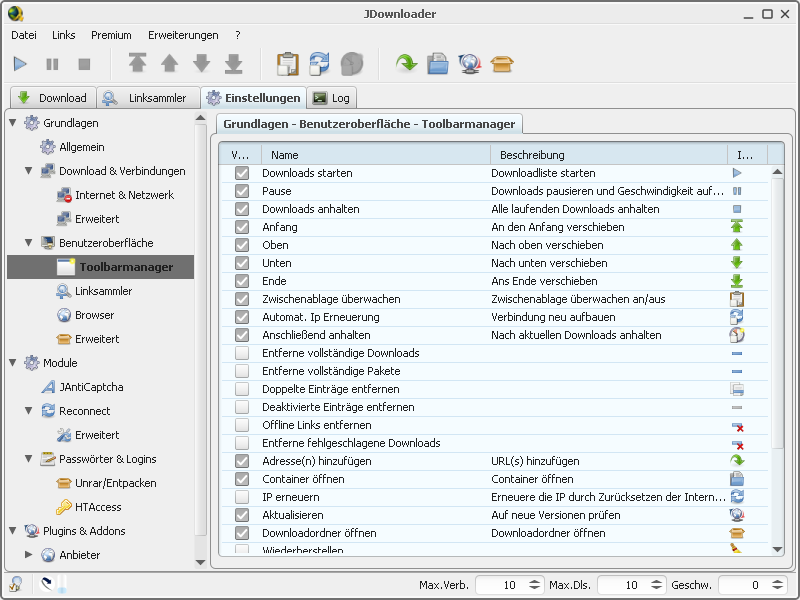Viewport: 800px width, 600px height.
Task: Stop downloads with the toolbar stop icon
Action: tap(84, 64)
